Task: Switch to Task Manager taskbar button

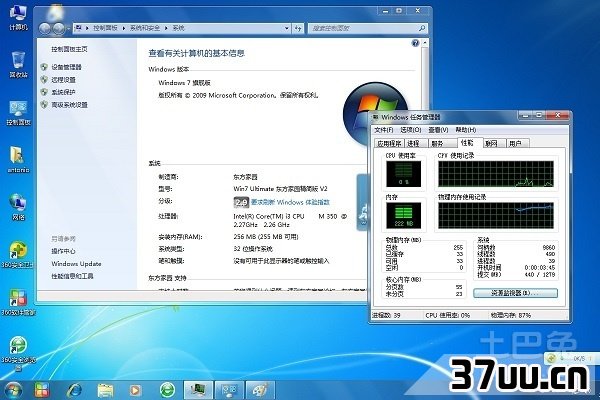Action: click(x=198, y=390)
